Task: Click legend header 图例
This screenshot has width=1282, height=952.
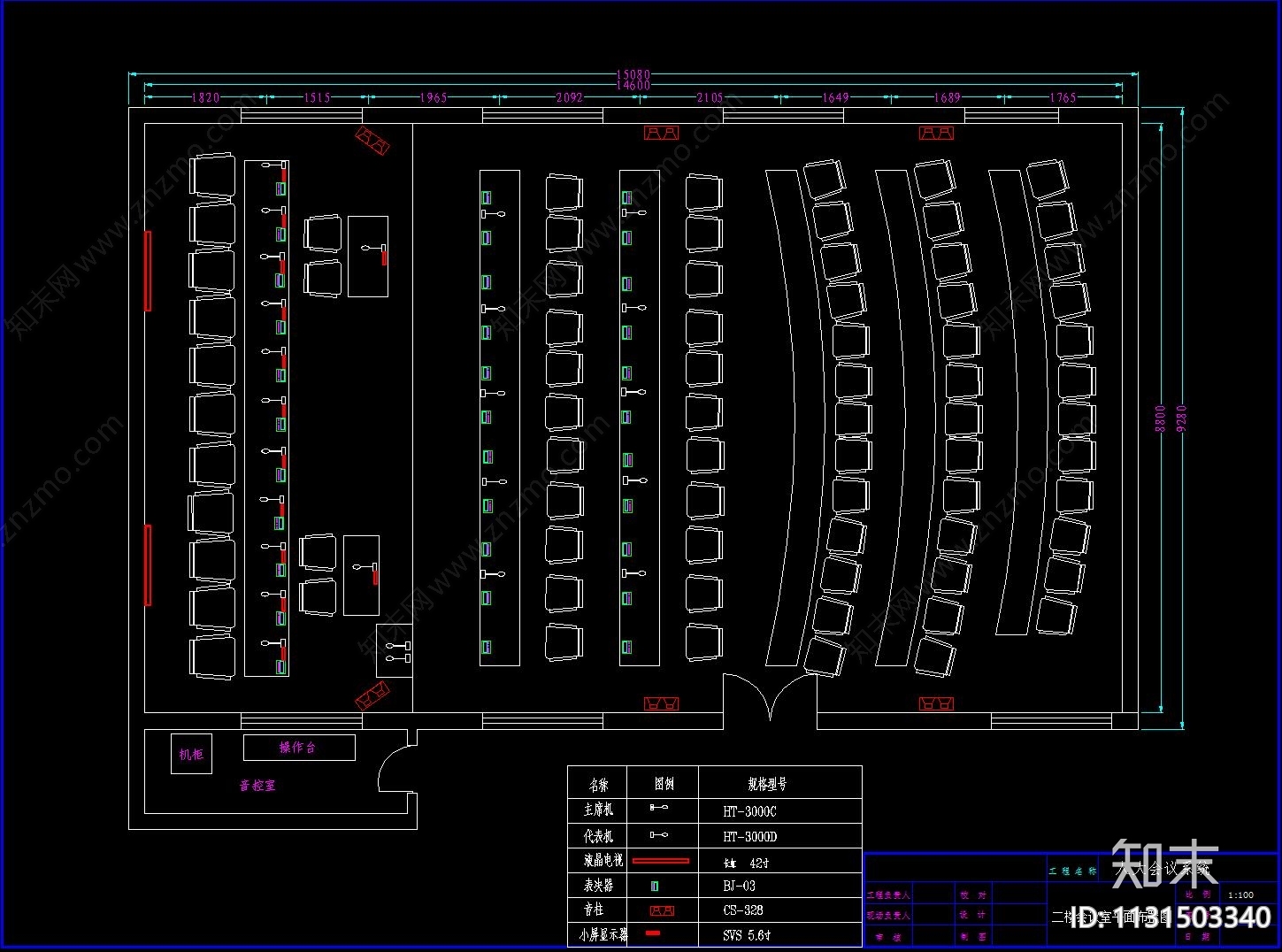Action: [664, 784]
